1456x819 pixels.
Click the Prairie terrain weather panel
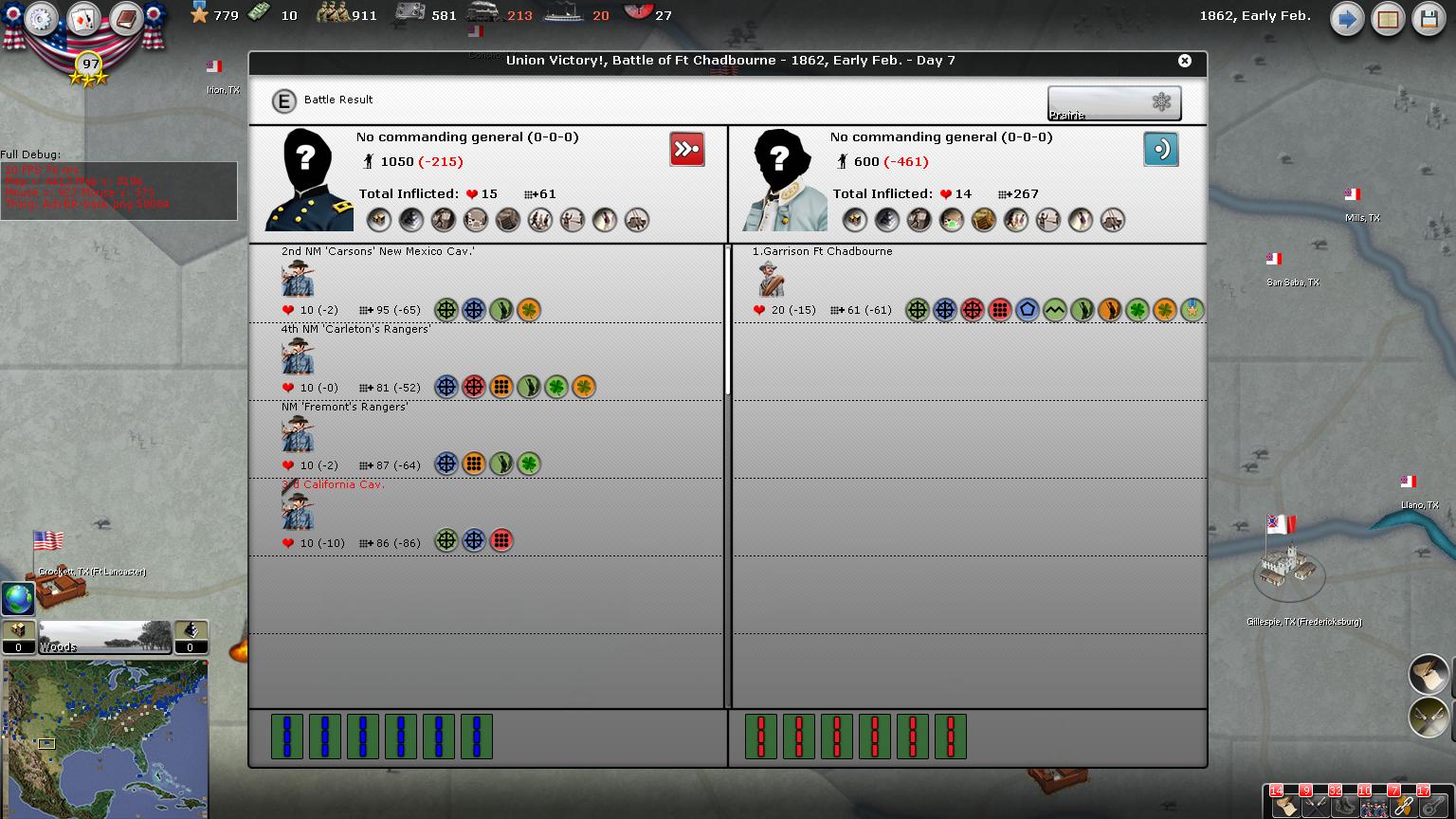(x=1114, y=103)
